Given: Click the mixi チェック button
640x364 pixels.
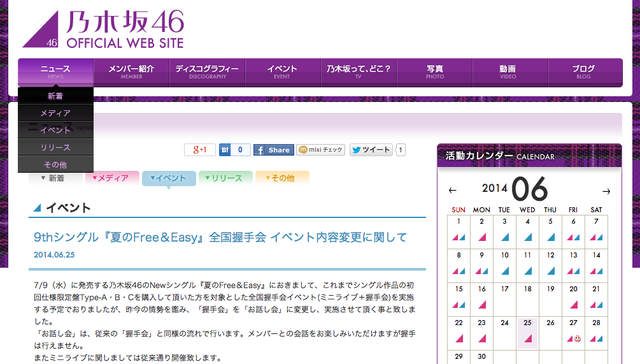Looking at the screenshot, I should (321, 150).
